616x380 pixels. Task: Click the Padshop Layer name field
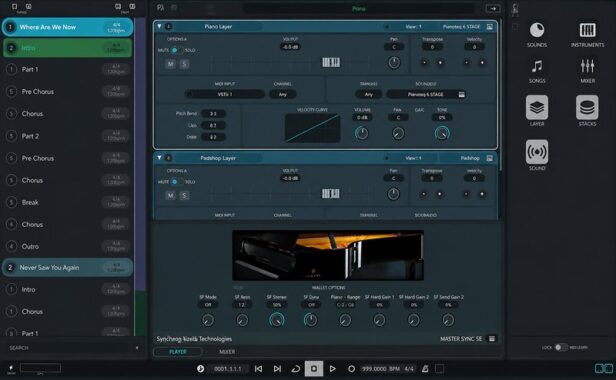pos(218,158)
